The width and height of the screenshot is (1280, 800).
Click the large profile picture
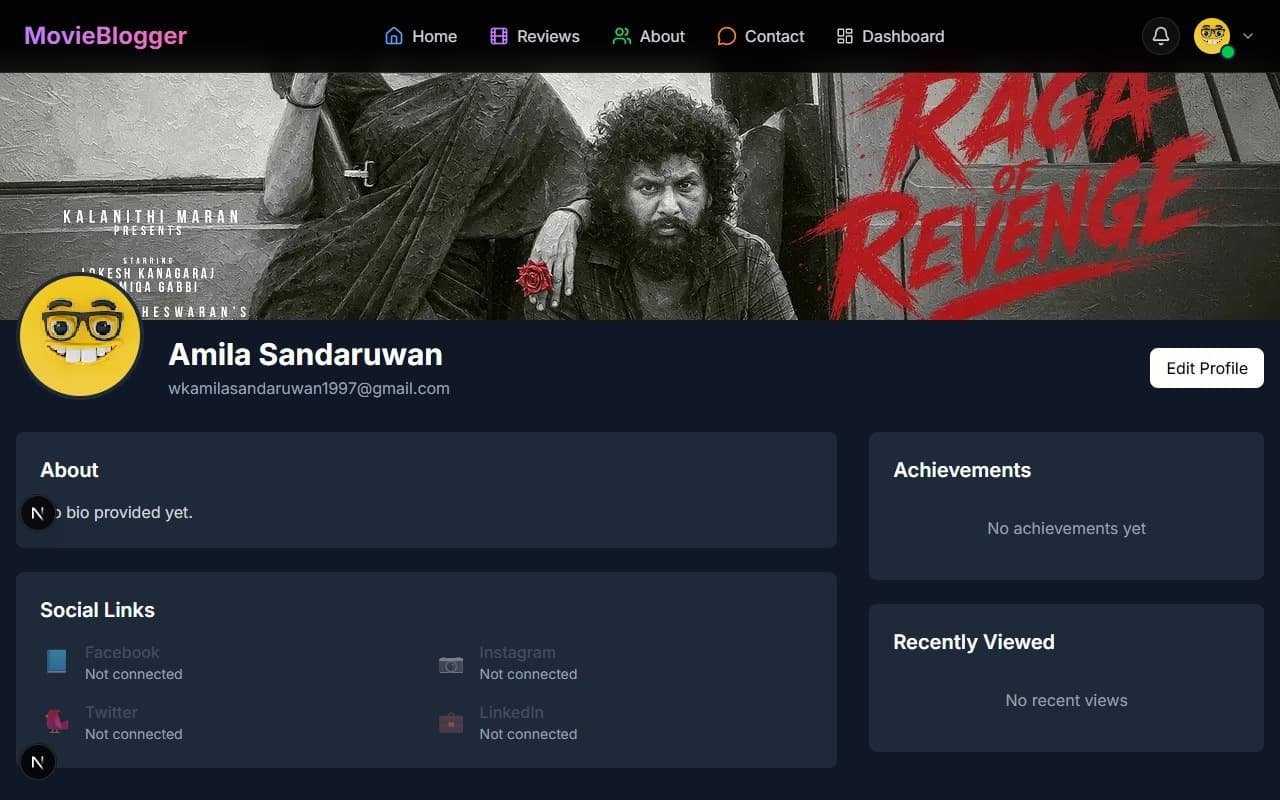pos(80,335)
